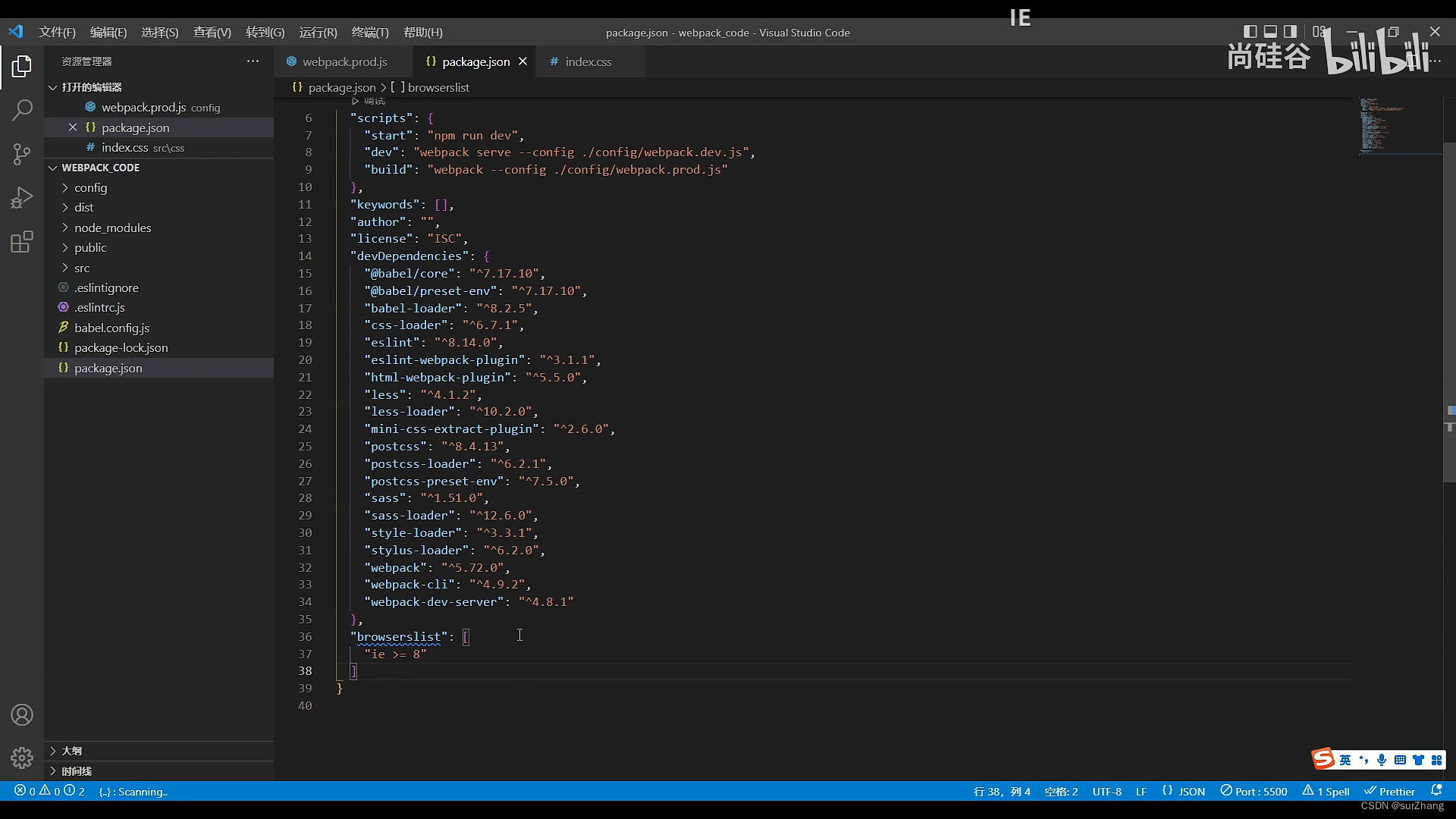The width and height of the screenshot is (1456, 819).
Task: Open the 终端(T) menu
Action: (370, 32)
